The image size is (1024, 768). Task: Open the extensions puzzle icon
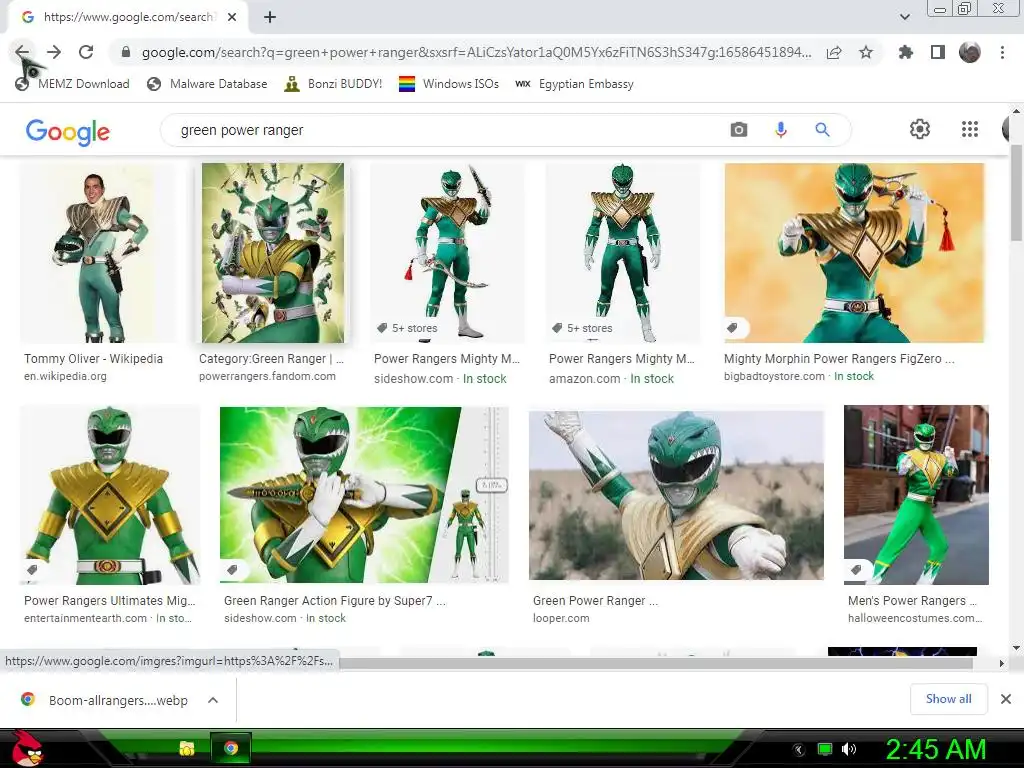[x=905, y=52]
